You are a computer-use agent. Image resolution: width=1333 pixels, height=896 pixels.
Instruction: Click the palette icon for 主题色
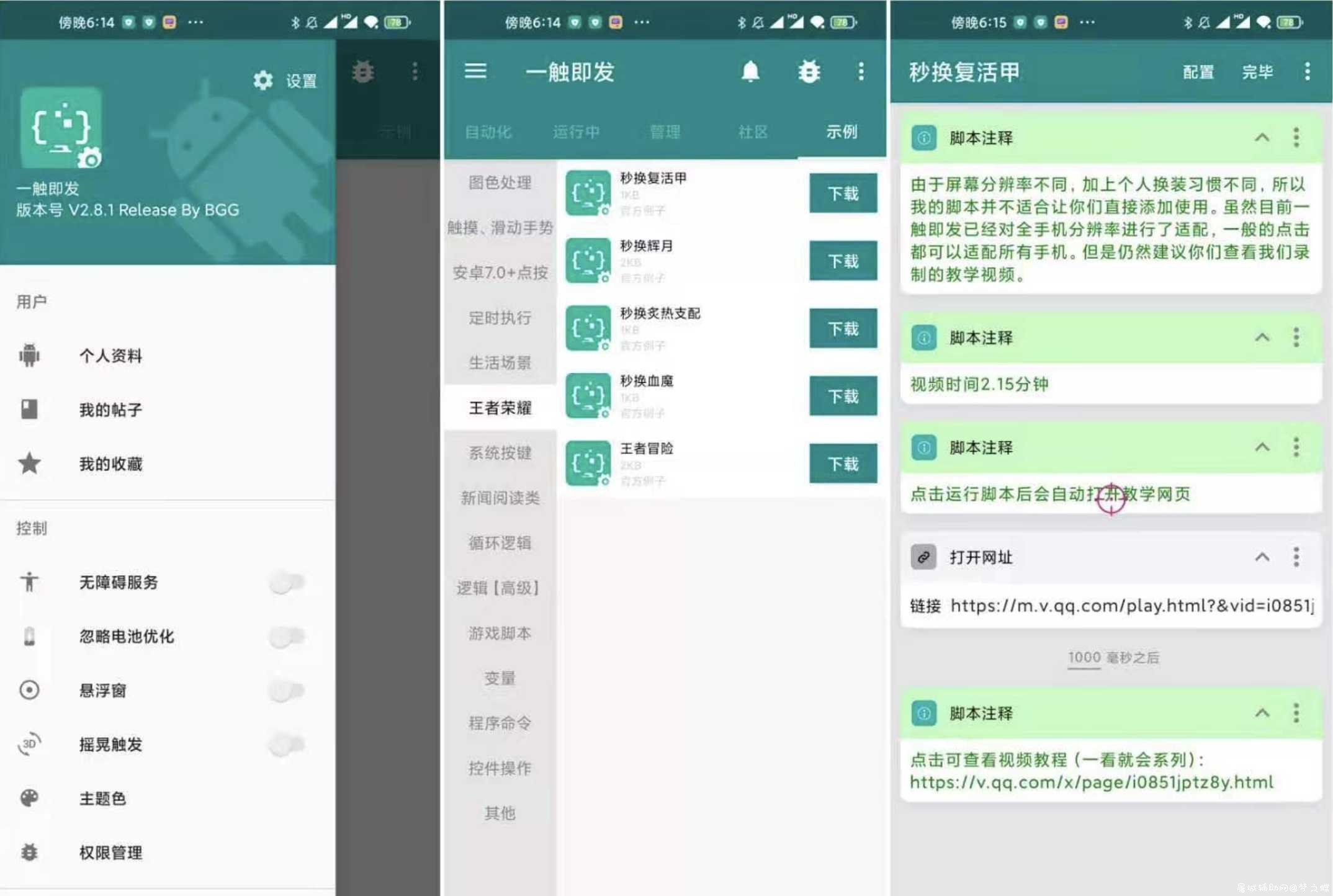[x=29, y=798]
